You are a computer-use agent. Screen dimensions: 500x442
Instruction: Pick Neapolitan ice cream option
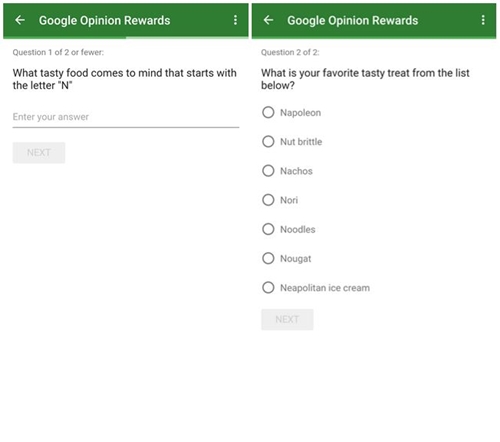pyautogui.click(x=268, y=288)
